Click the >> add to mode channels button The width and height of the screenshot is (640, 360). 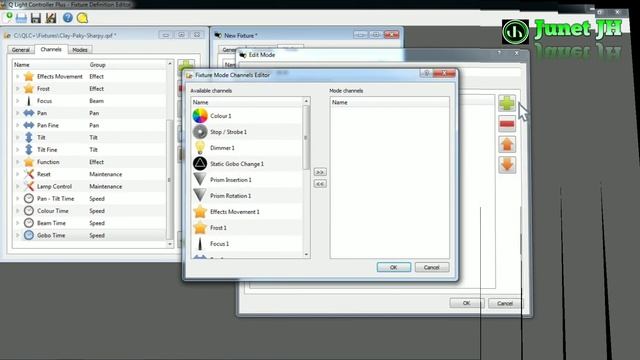320,172
